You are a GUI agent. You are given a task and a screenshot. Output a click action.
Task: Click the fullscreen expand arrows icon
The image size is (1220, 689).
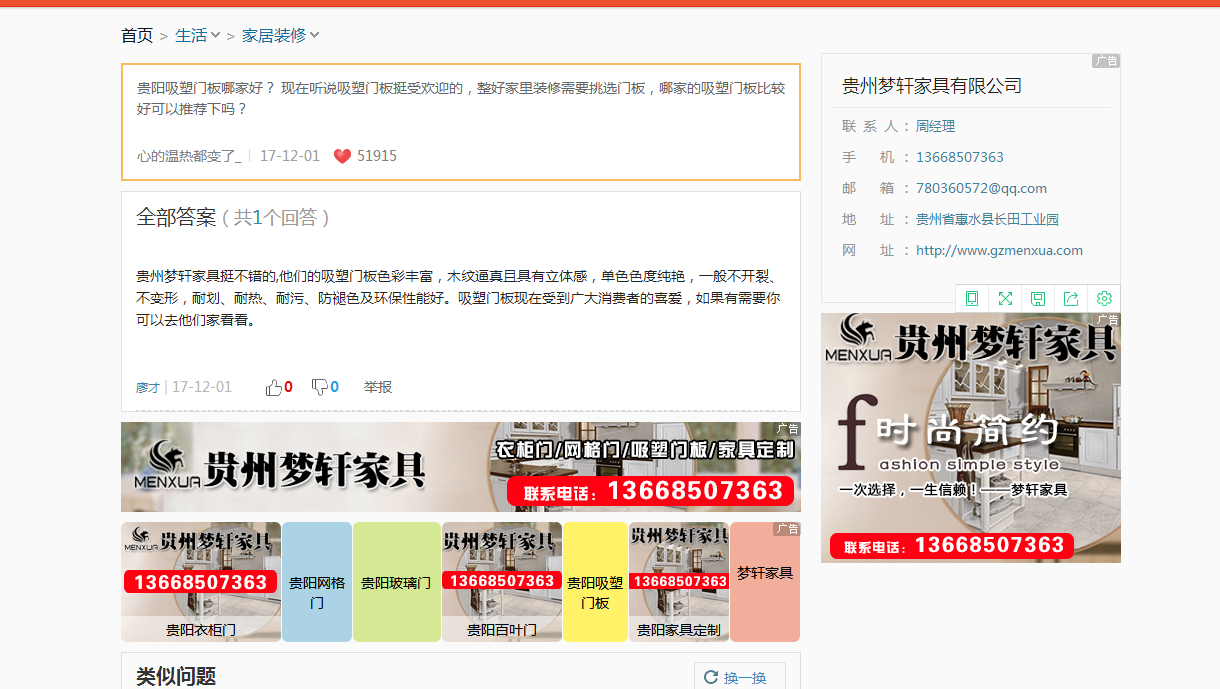coord(1005,298)
